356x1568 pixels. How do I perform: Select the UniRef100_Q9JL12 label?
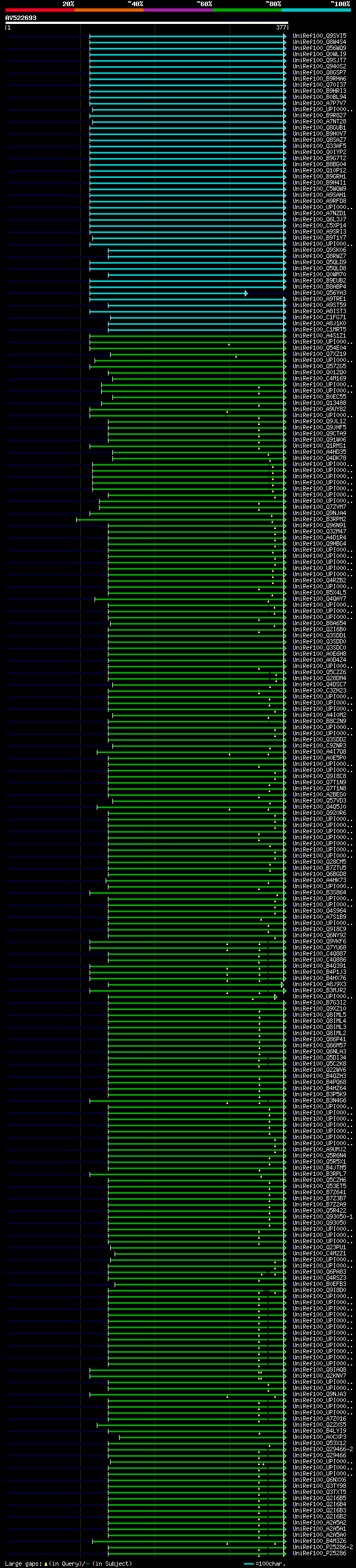319,421
